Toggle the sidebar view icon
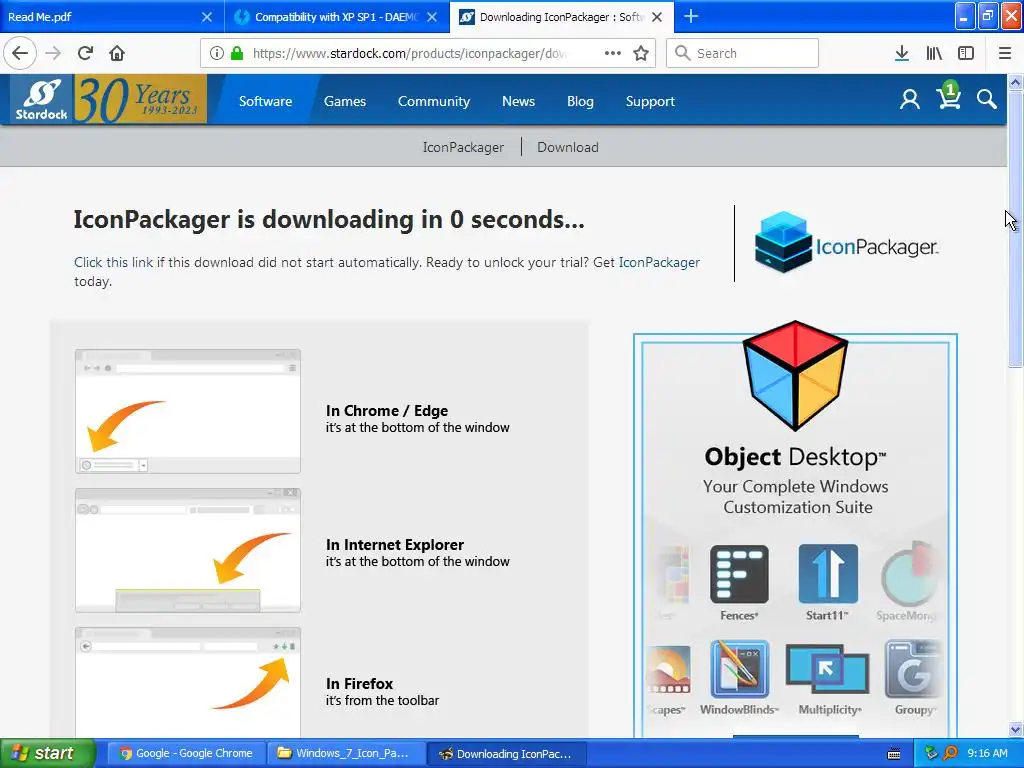This screenshot has height=768, width=1024. tap(966, 53)
